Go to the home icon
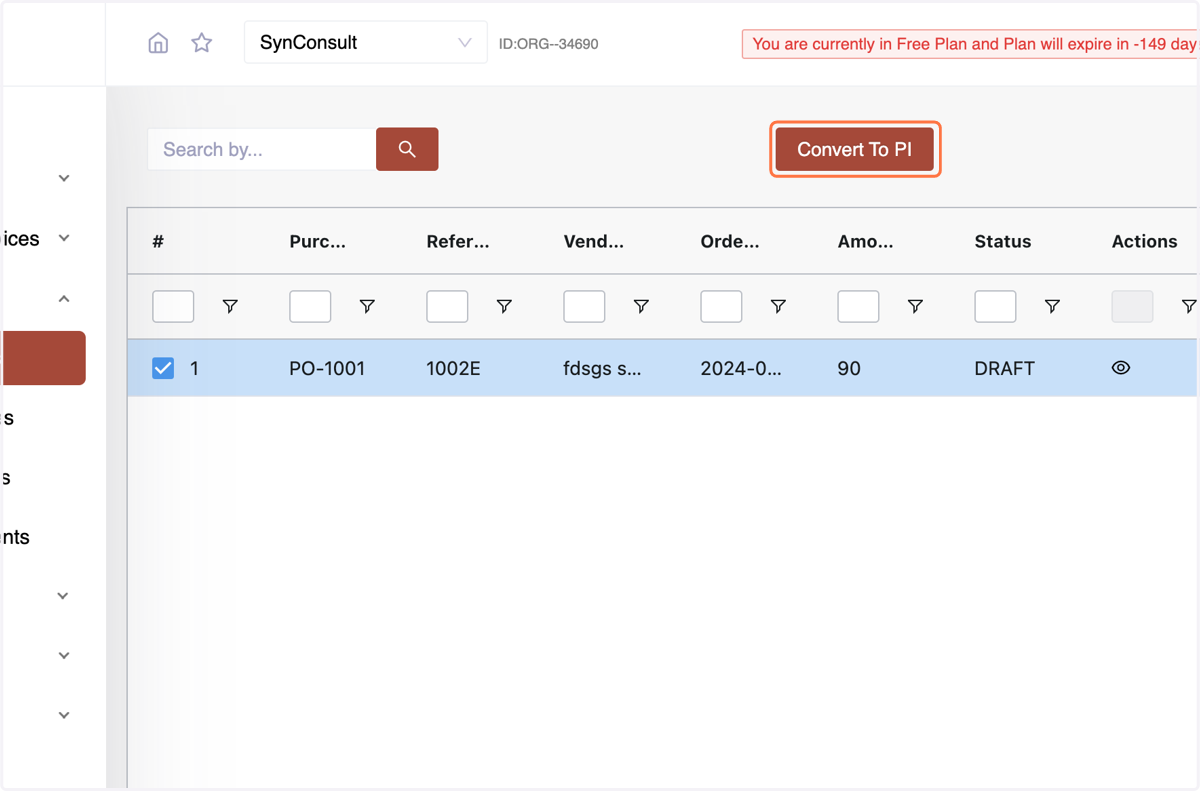This screenshot has width=1200, height=791. coord(158,43)
